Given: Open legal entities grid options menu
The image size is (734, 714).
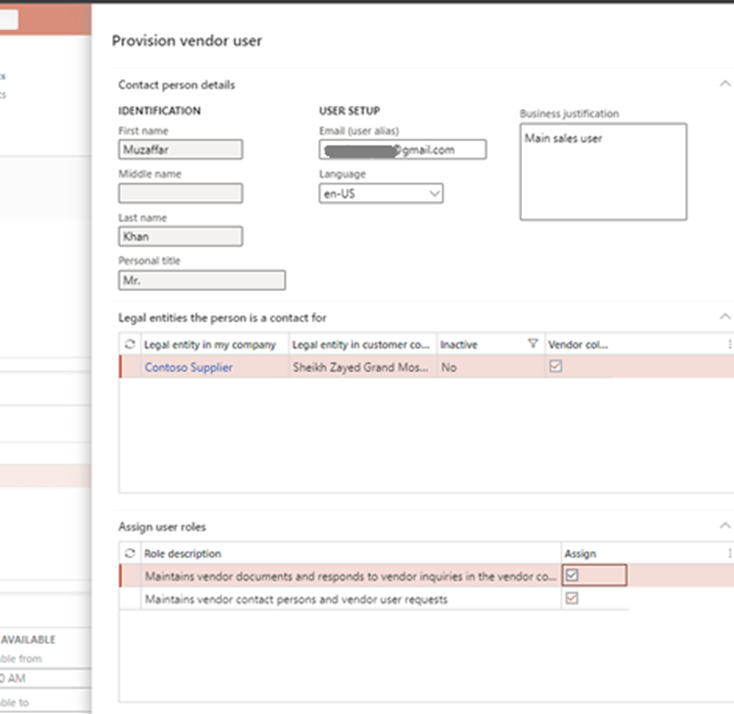Looking at the screenshot, I should tap(728, 344).
